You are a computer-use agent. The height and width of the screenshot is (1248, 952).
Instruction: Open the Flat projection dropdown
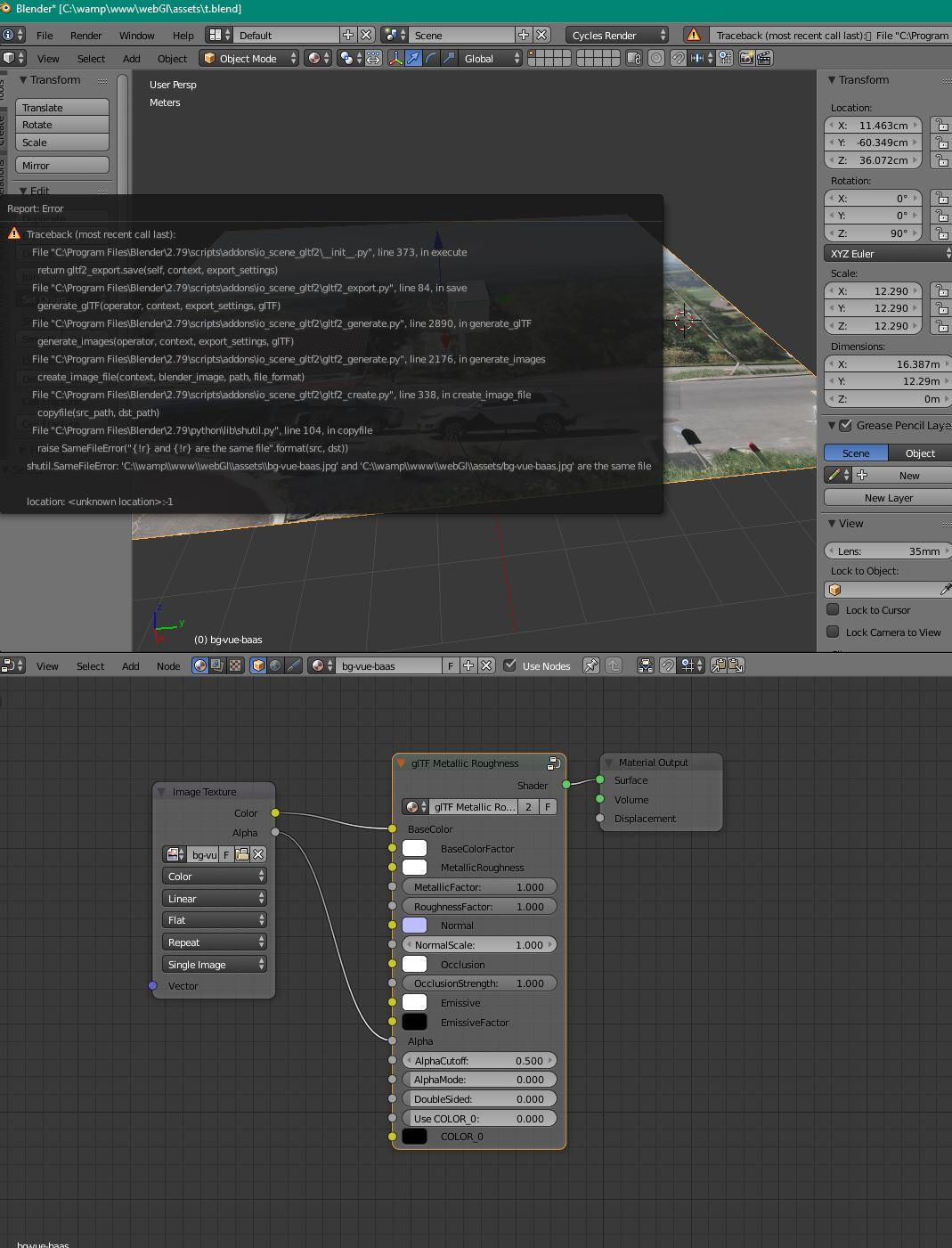(215, 920)
